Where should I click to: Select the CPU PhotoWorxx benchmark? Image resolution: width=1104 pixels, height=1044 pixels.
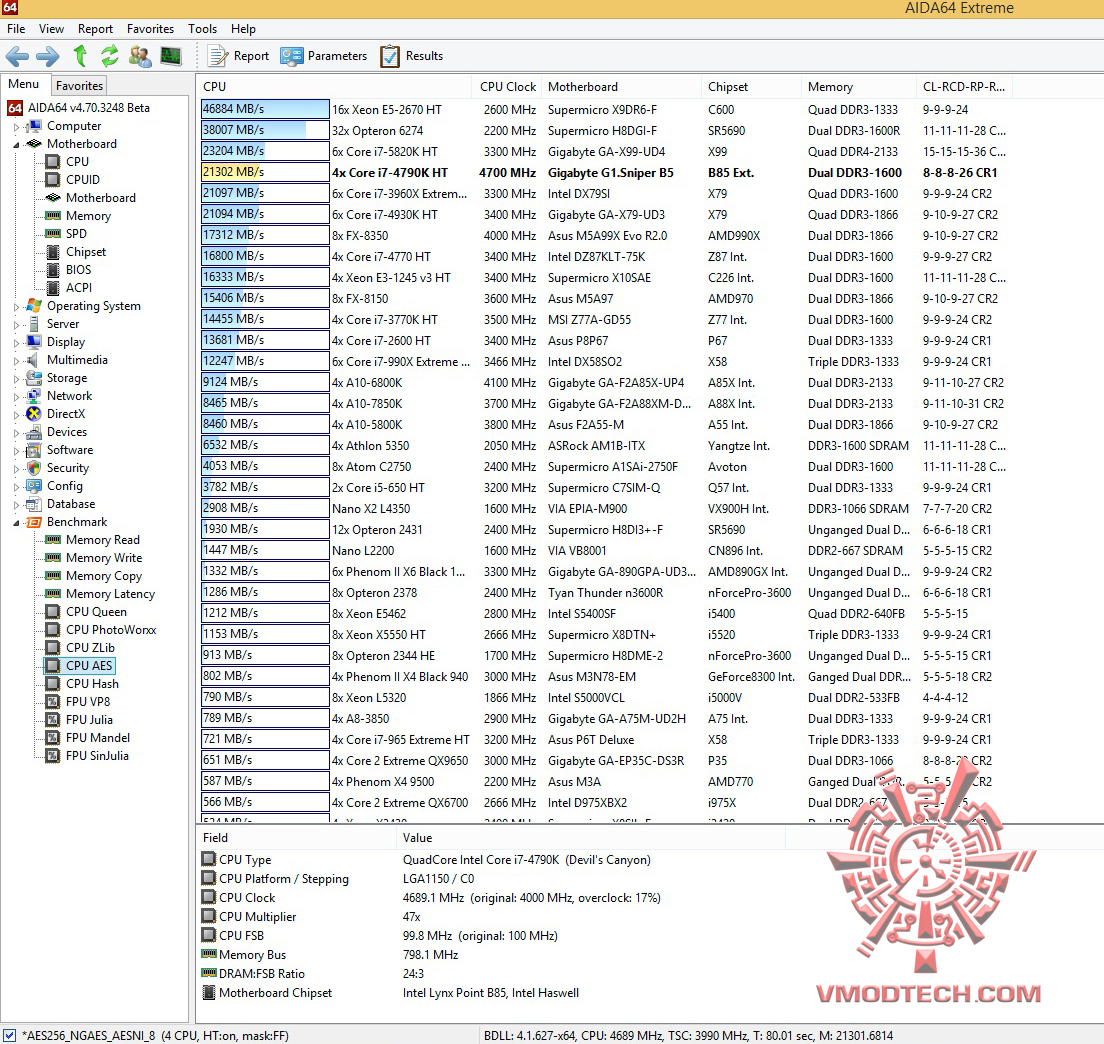point(111,629)
